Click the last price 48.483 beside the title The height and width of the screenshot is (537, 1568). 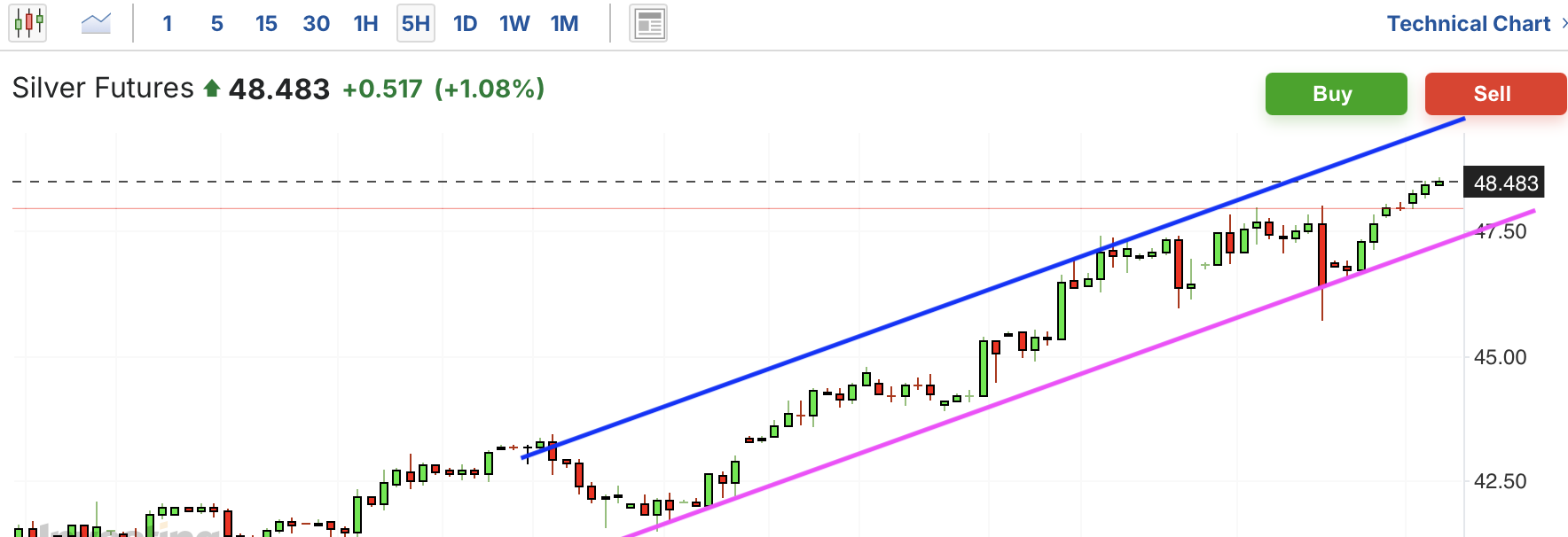tap(279, 89)
